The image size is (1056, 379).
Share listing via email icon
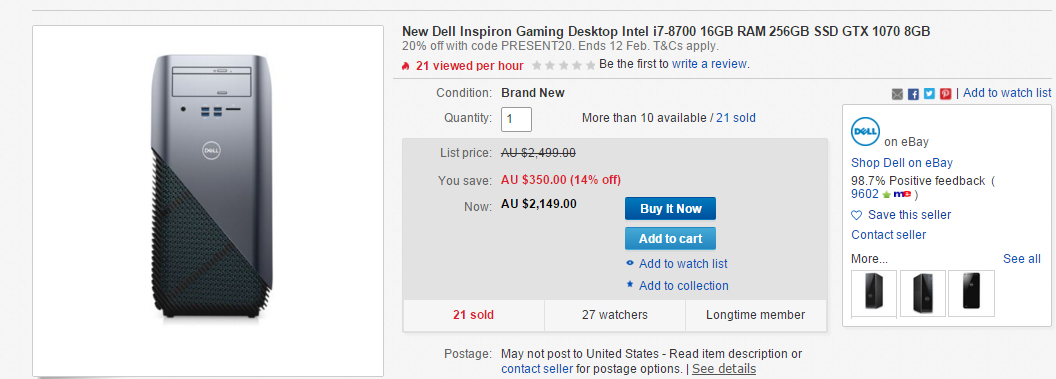pyautogui.click(x=897, y=94)
